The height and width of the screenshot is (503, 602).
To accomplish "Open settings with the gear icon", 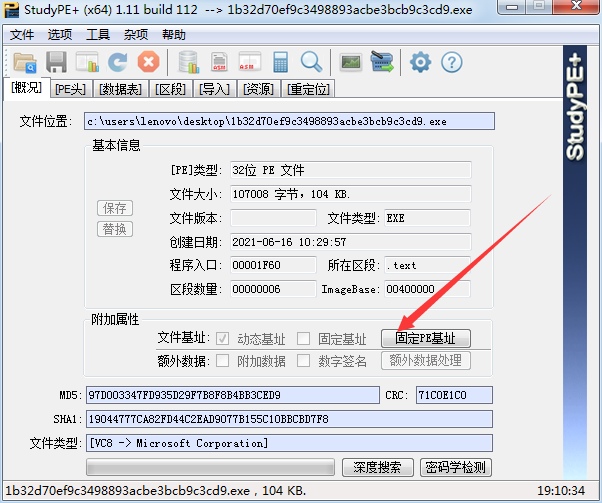I will coord(420,62).
